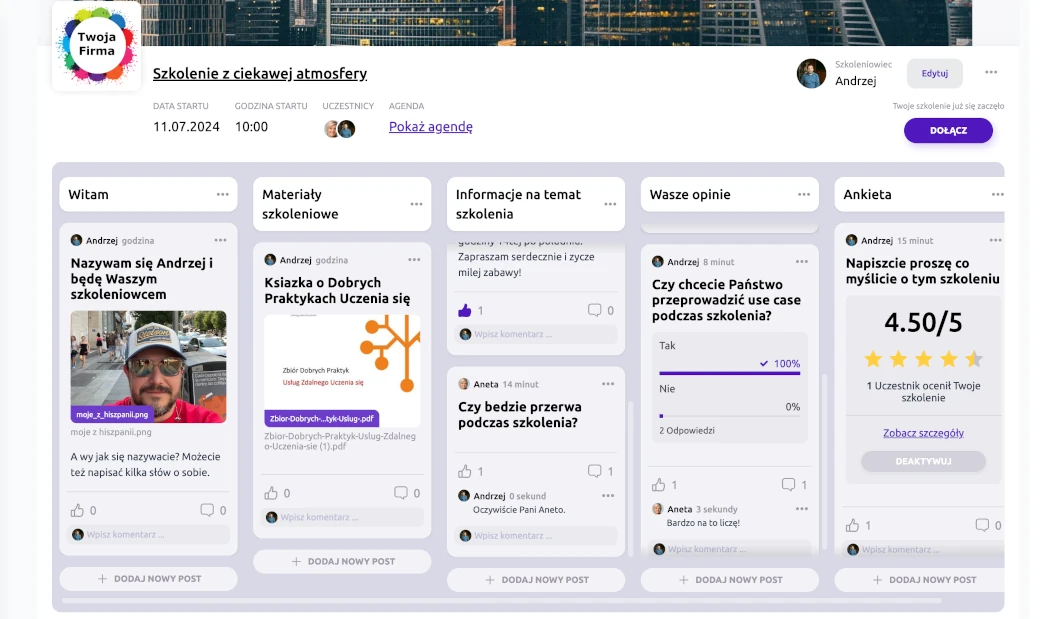1064x619 pixels.
Task: Click comment field under 'Czy bedzie przerwa' post
Action: pos(536,536)
